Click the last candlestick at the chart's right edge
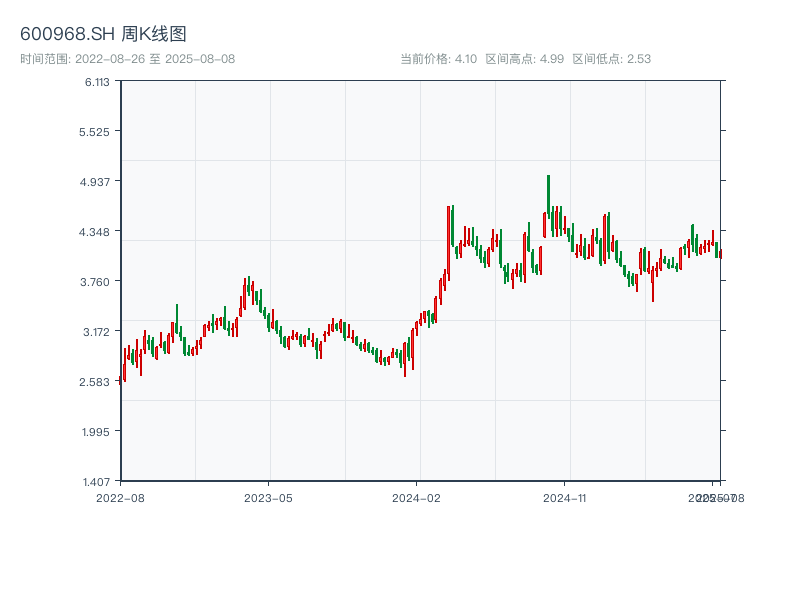The height and width of the screenshot is (600, 800). click(x=720, y=253)
